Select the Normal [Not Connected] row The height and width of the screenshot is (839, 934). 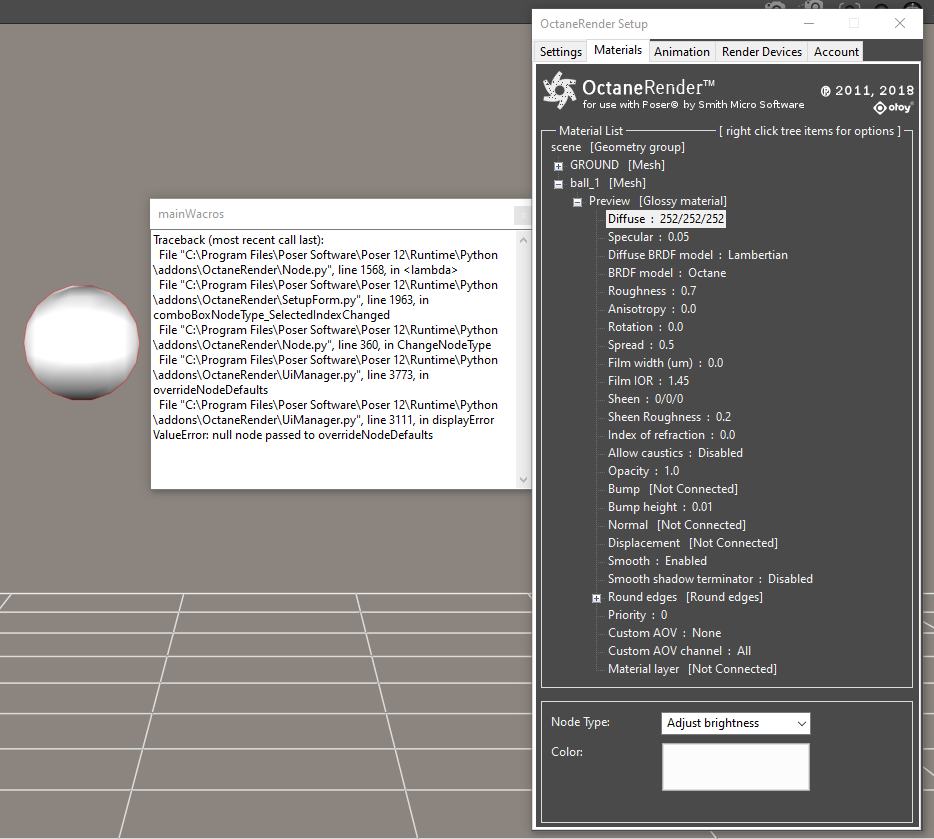(677, 525)
